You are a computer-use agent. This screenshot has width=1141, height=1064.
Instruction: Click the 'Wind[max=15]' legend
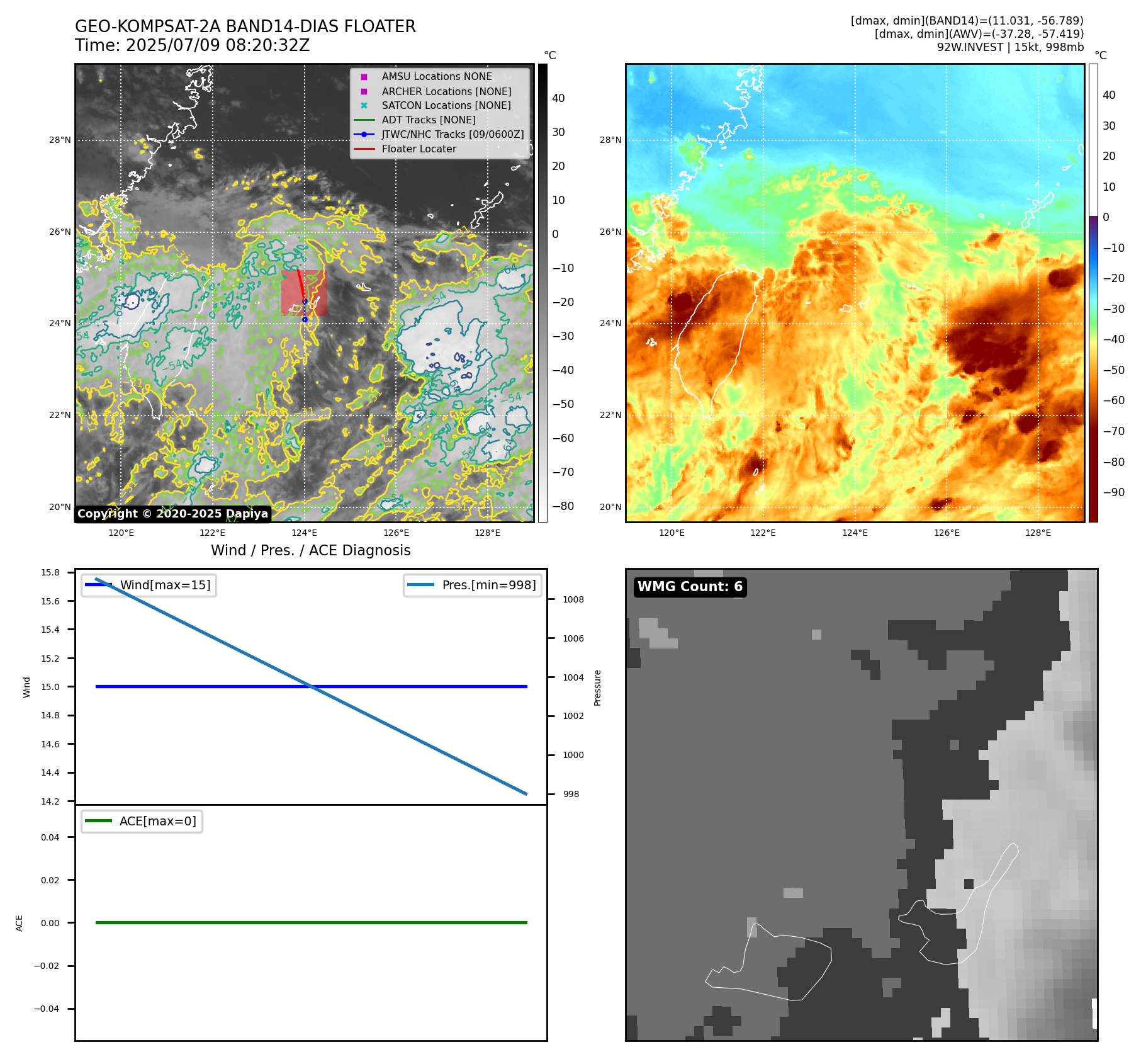pyautogui.click(x=149, y=585)
